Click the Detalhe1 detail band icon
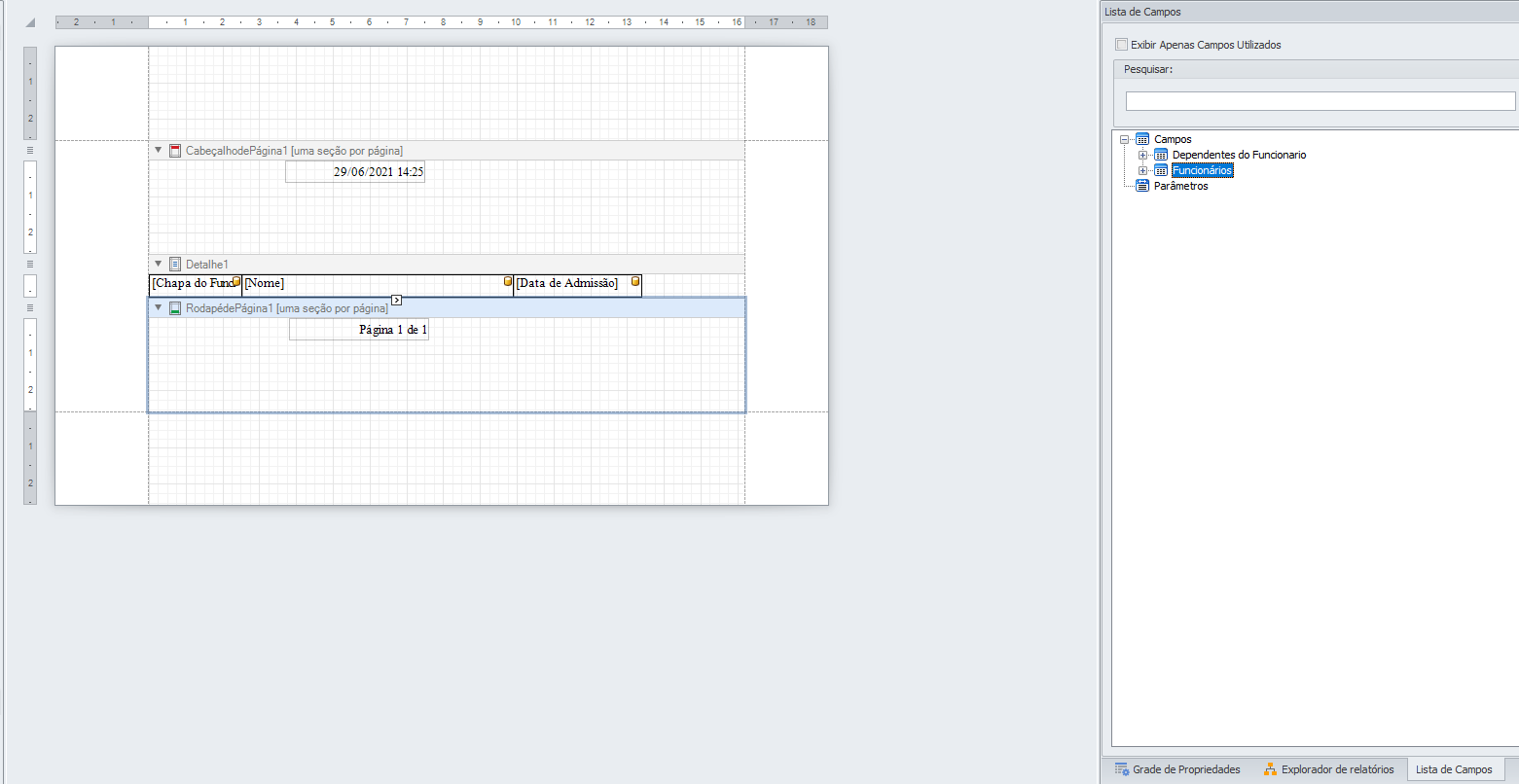 175,265
